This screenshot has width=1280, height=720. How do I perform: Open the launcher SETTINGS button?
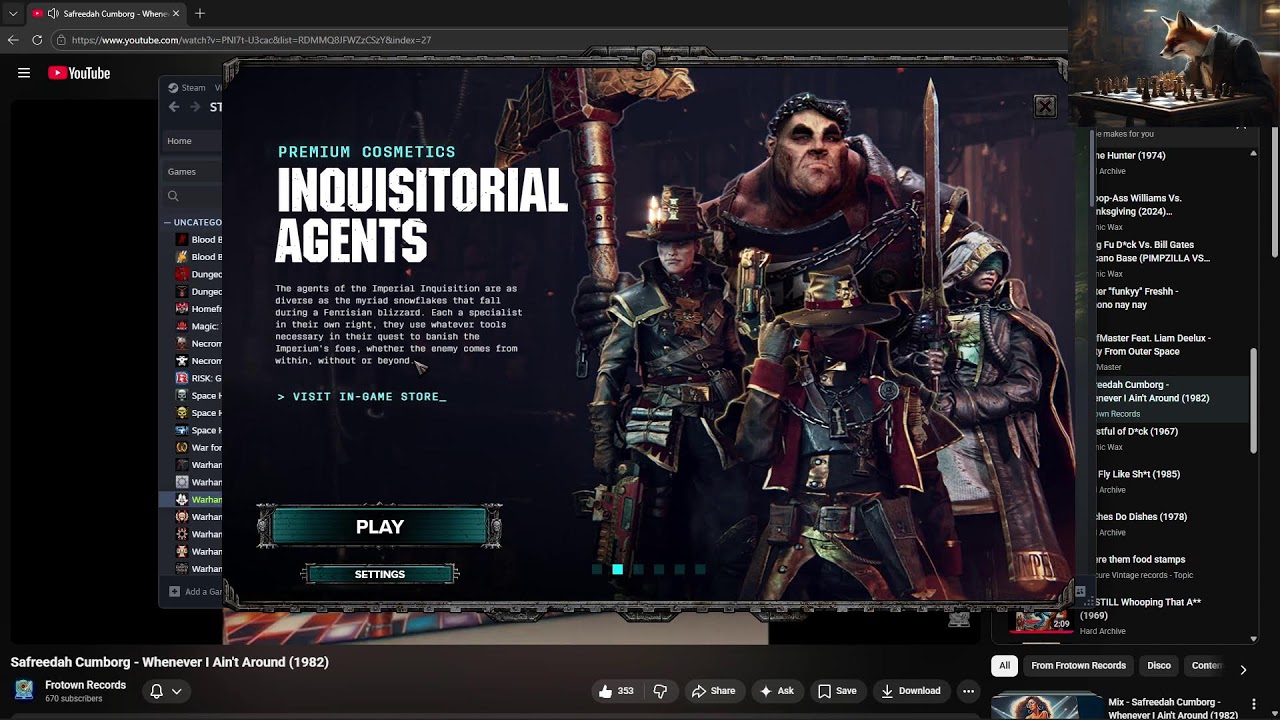pyautogui.click(x=380, y=574)
